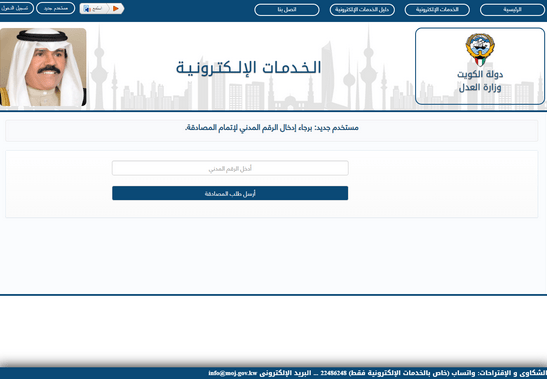
Task: Click the استمع listen speaker icon
Action: click(x=87, y=8)
